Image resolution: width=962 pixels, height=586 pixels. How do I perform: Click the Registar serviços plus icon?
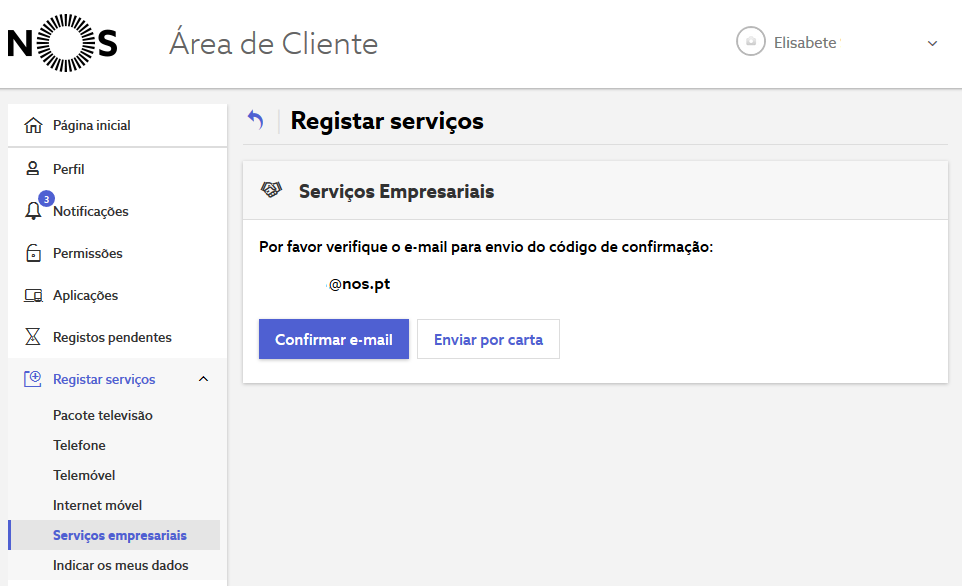(x=33, y=379)
